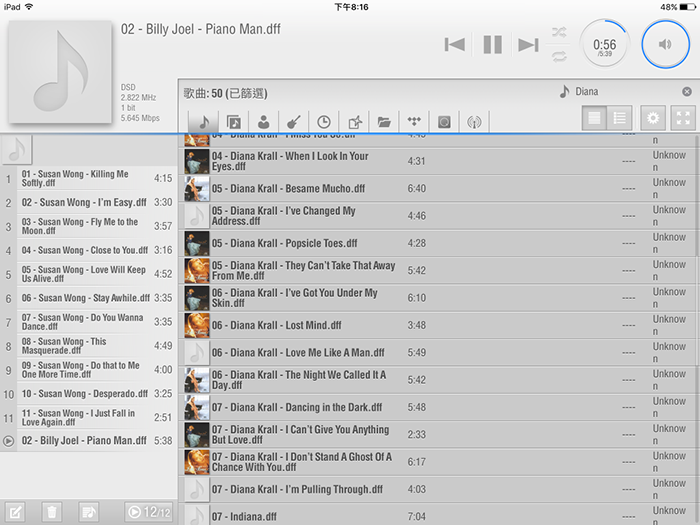Click the large album art placeholder
700x525 pixels.
[60, 71]
